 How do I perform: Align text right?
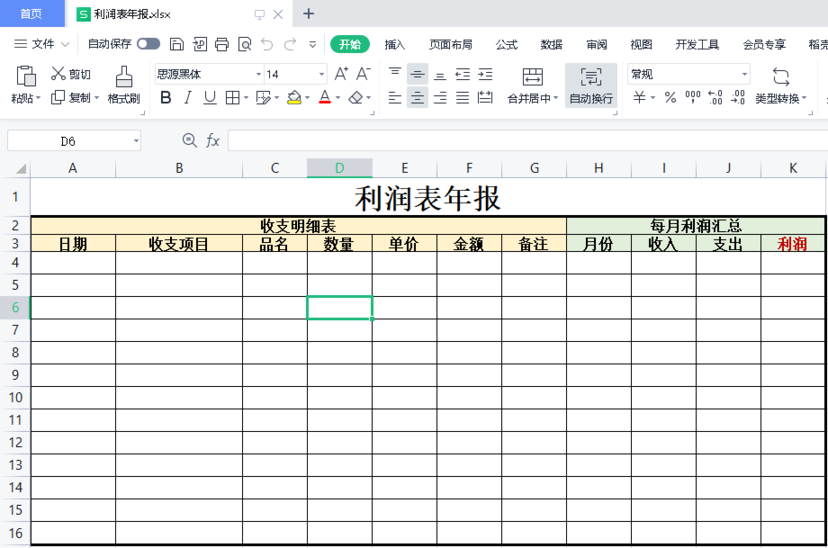pyautogui.click(x=440, y=98)
